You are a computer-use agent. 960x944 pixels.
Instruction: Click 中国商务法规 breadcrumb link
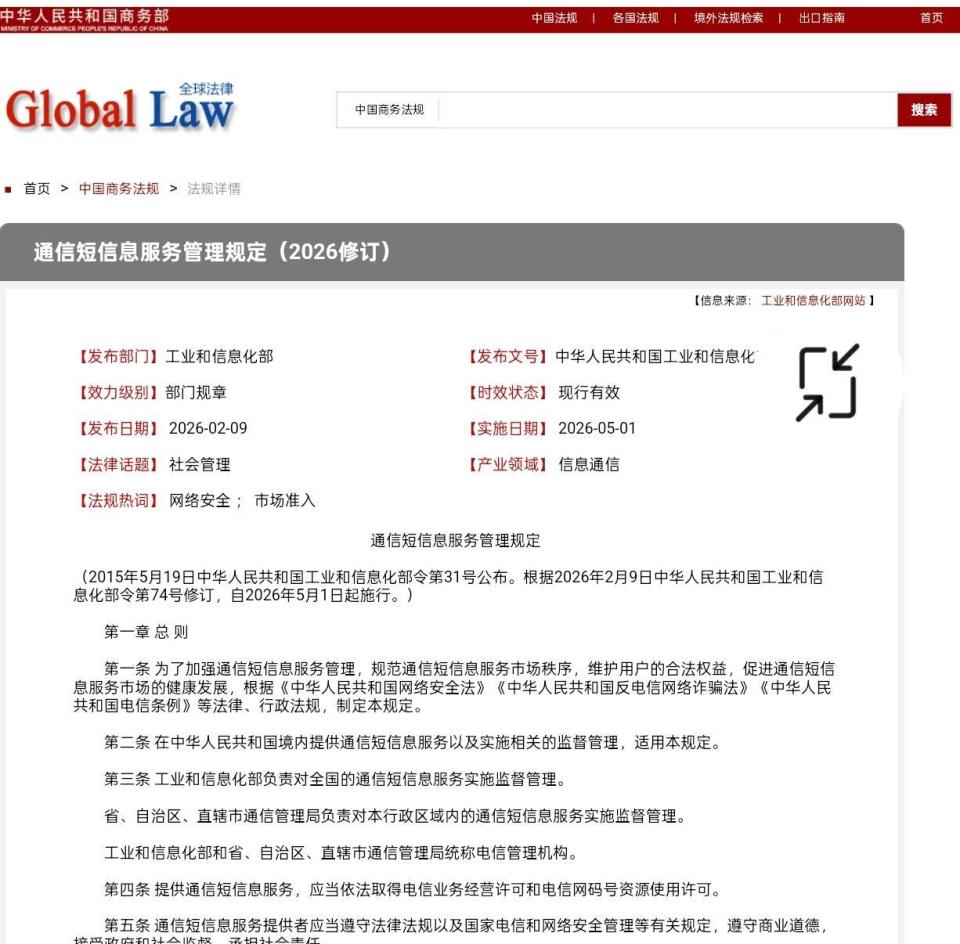coord(119,189)
